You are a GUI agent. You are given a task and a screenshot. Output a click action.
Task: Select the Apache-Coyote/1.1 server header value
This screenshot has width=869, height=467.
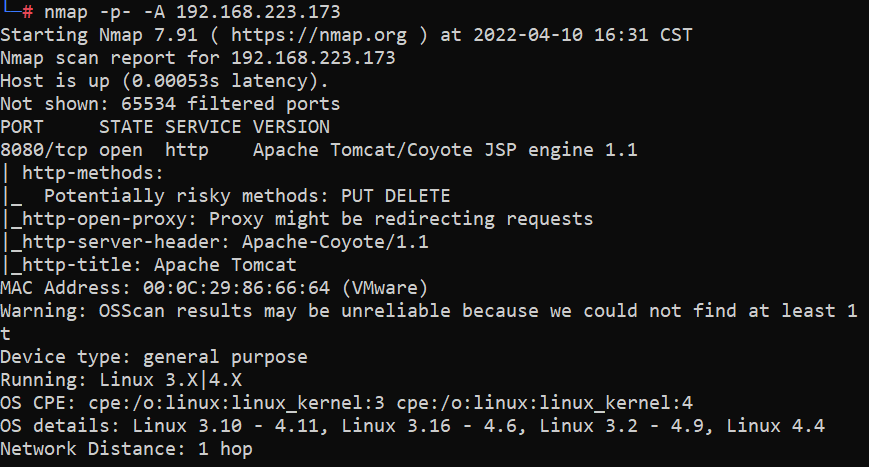pyautogui.click(x=335, y=242)
